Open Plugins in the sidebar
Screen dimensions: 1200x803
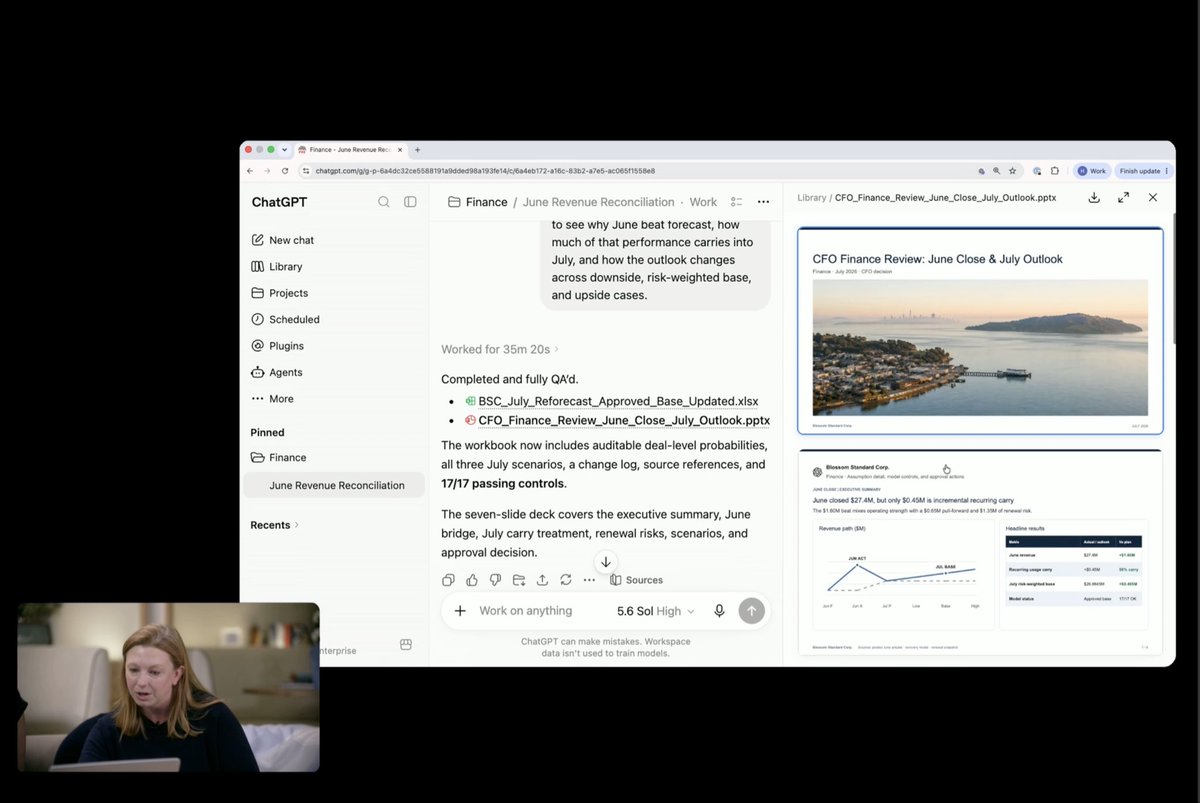point(278,346)
